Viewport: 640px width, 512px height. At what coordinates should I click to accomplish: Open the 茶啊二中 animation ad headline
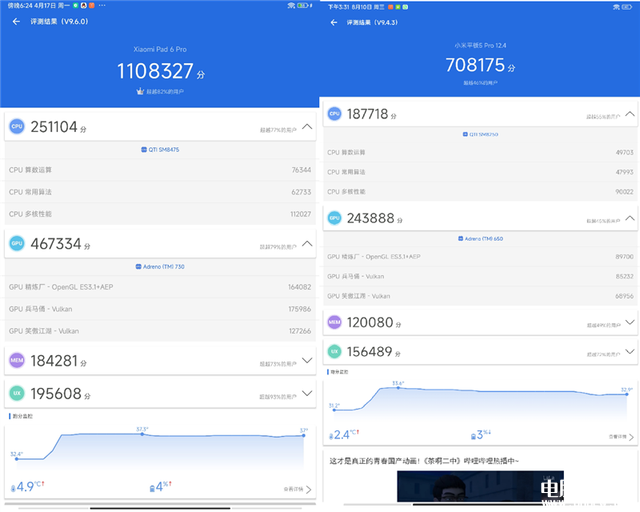coord(424,461)
